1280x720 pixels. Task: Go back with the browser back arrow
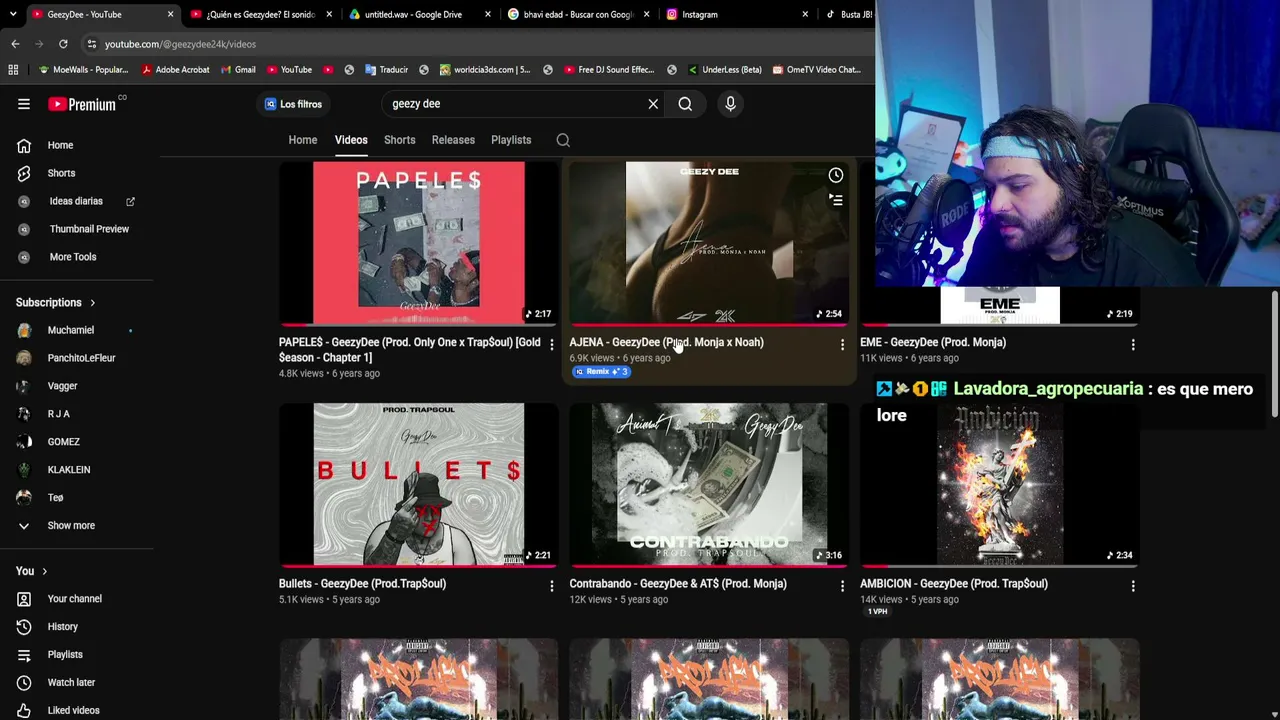tap(15, 44)
